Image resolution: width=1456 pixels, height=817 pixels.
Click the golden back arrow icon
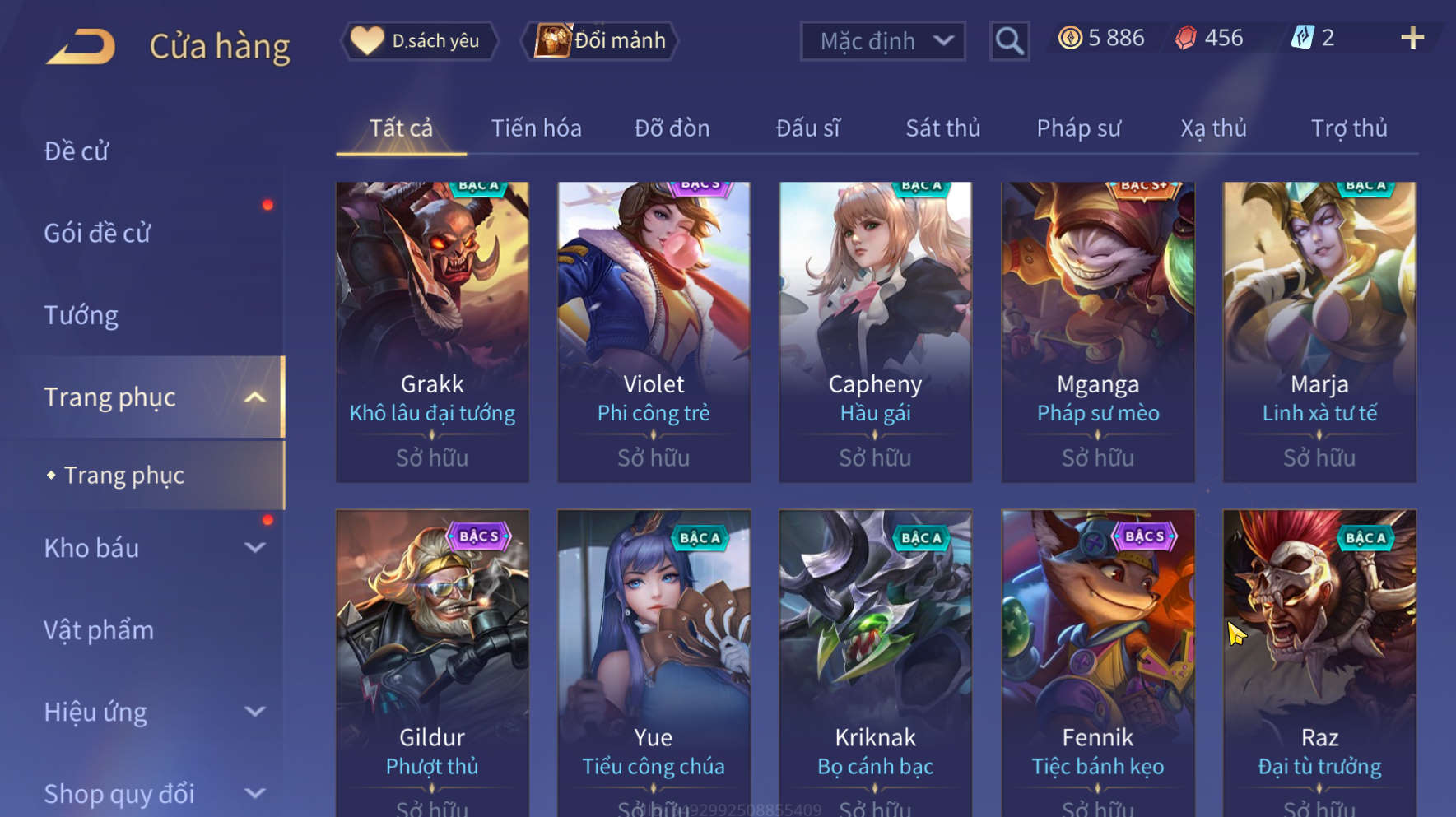pyautogui.click(x=81, y=46)
